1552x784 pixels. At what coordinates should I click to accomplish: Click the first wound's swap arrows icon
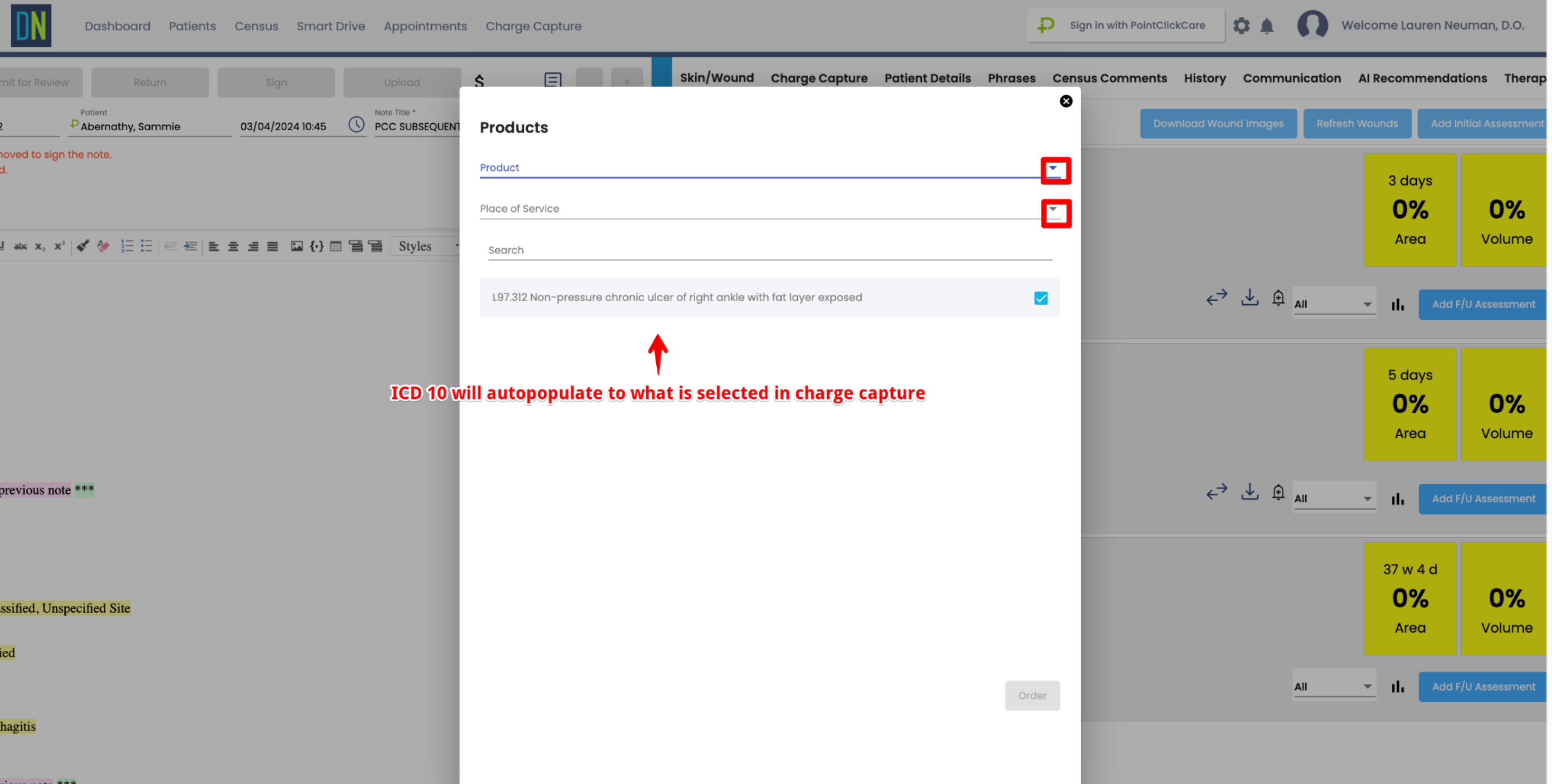1216,297
